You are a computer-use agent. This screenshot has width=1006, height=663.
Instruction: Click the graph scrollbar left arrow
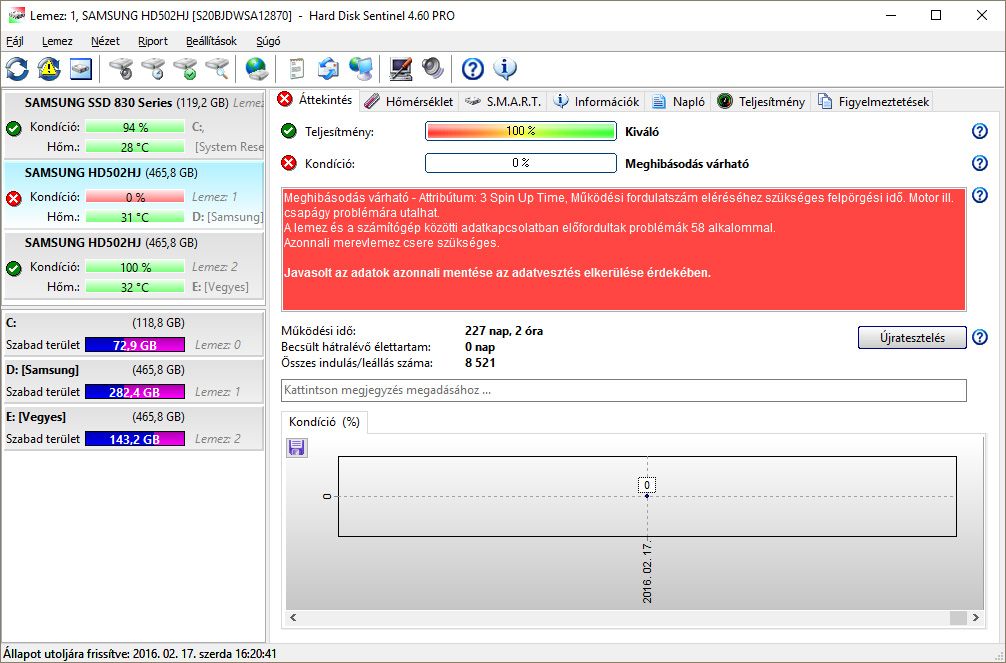293,617
